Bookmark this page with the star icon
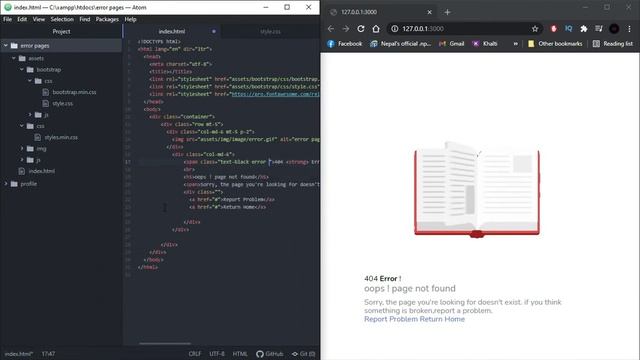This screenshot has height=360, width=640. click(x=535, y=29)
